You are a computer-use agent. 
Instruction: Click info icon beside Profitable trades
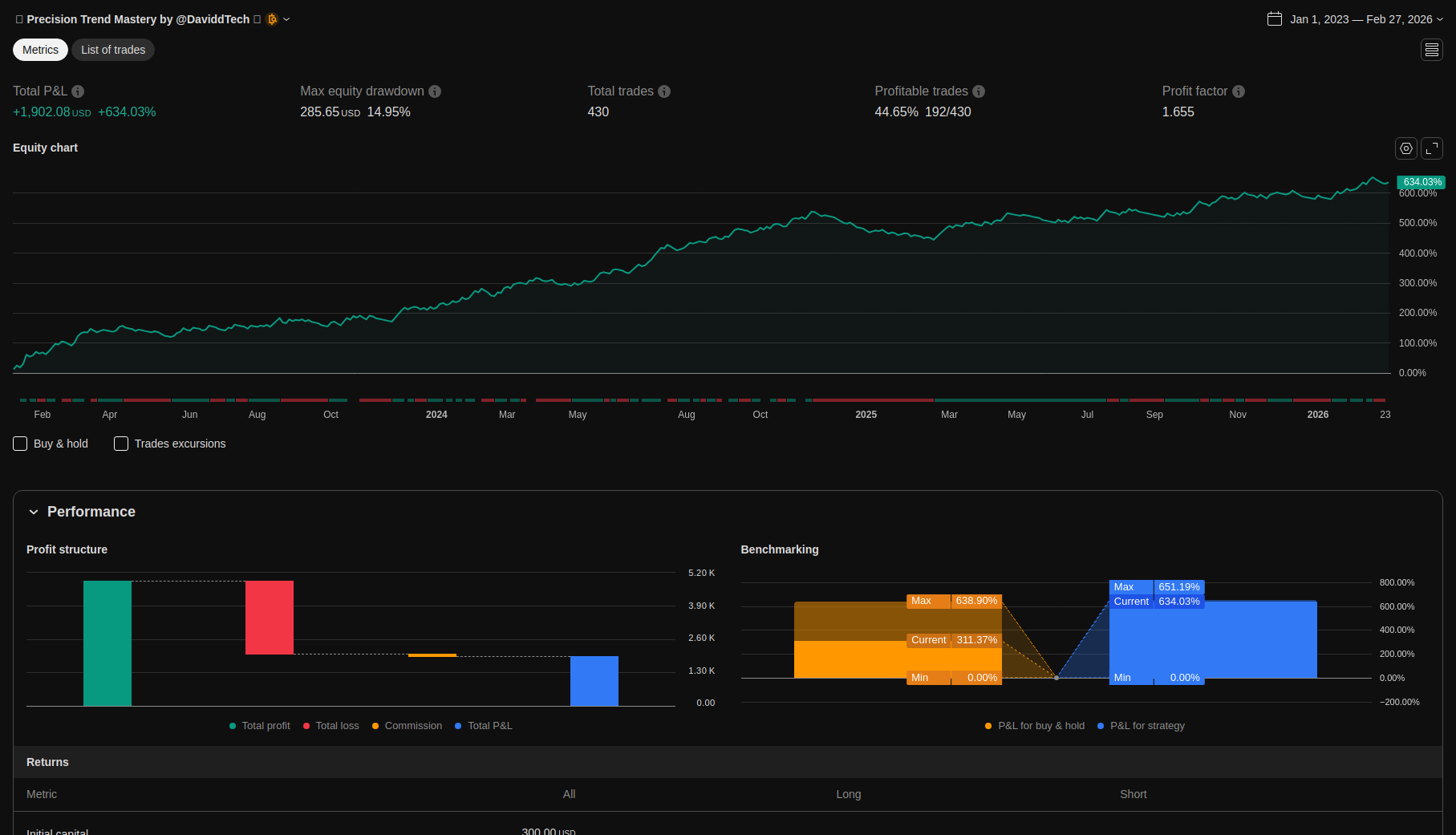pos(979,91)
